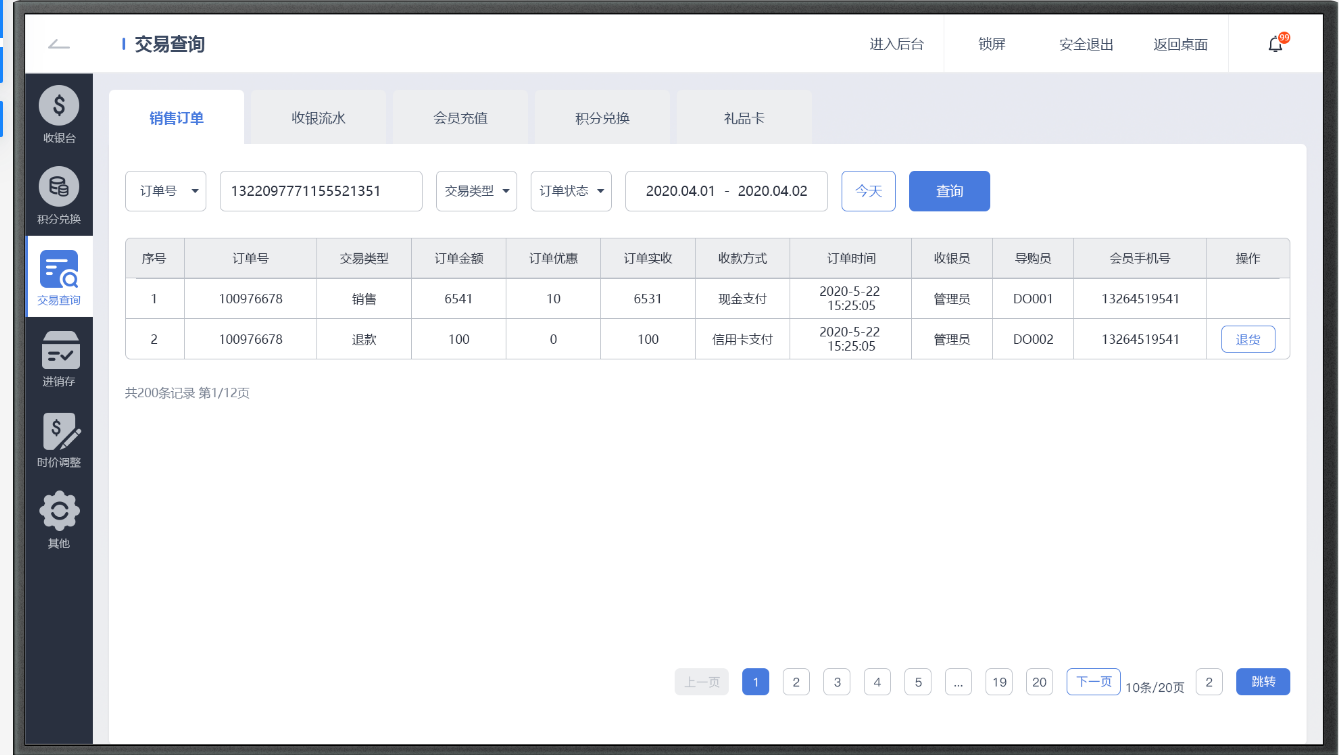Image resolution: width=1339 pixels, height=755 pixels.
Task: Click the 订单时间 column header
Action: [x=851, y=258]
